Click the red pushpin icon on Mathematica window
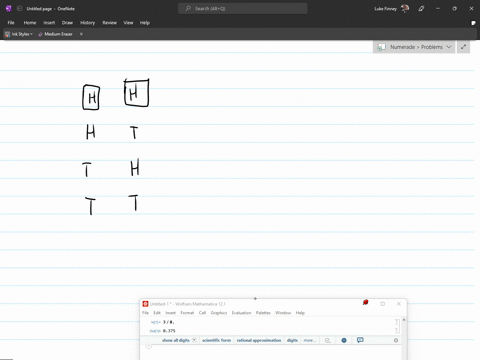 366,302
